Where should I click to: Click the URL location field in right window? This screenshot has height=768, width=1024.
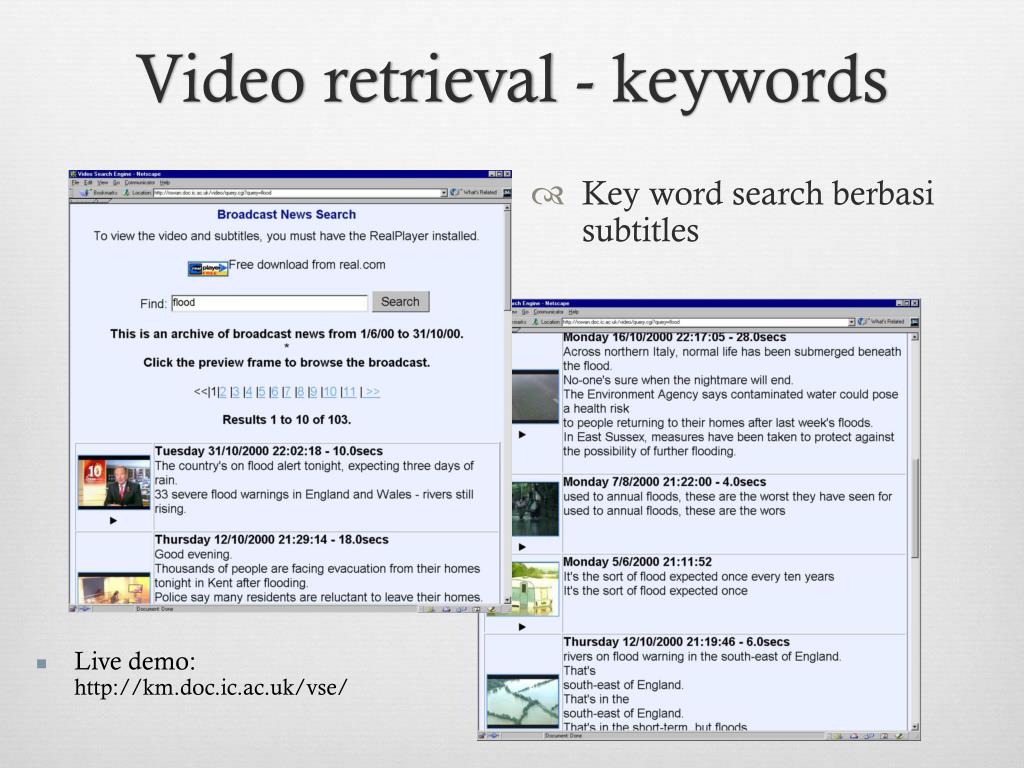pyautogui.click(x=705, y=322)
